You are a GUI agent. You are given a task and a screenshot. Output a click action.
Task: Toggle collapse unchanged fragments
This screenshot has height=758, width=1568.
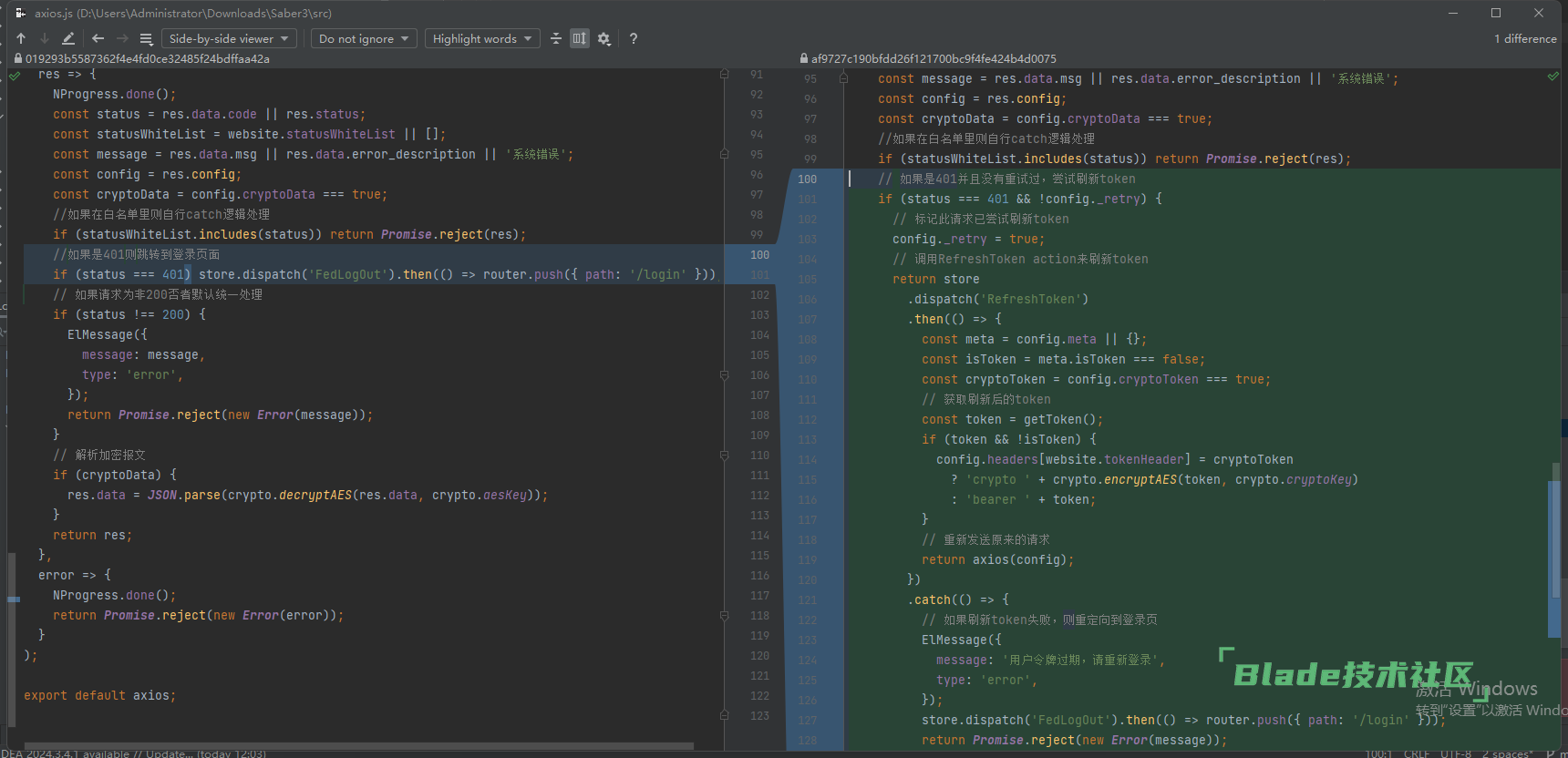pos(555,38)
